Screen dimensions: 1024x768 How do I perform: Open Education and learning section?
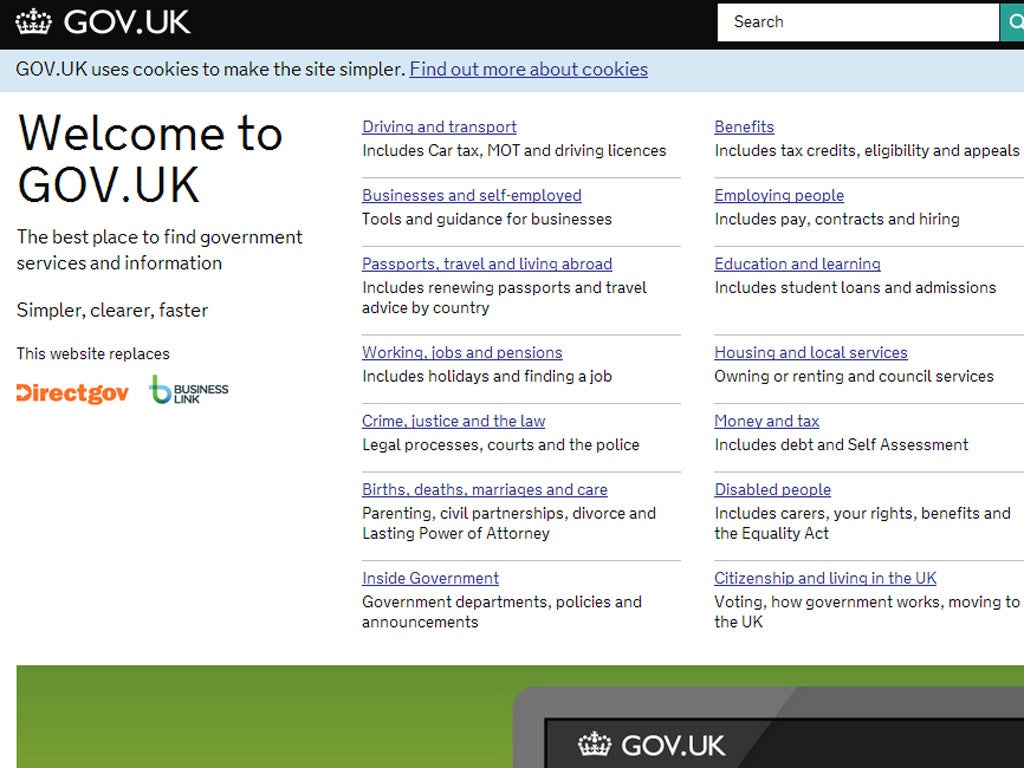(x=797, y=264)
